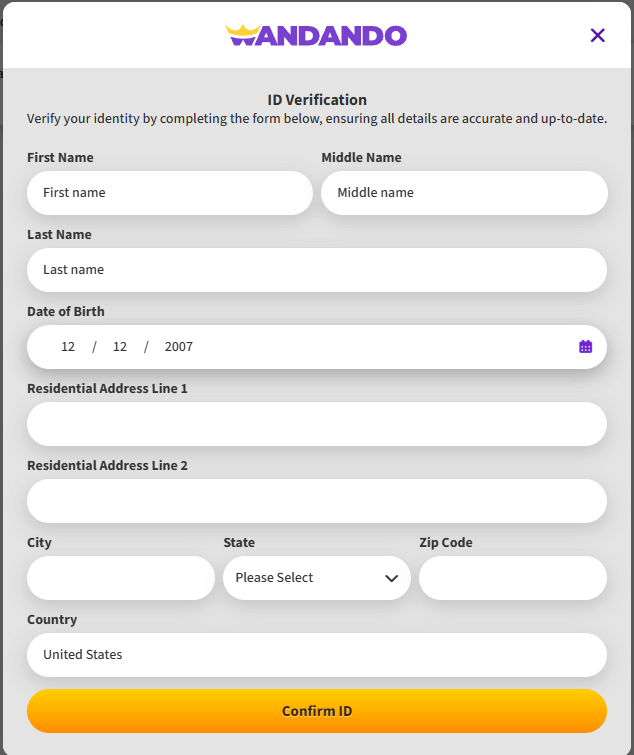Focus the First name input field
Screen dimensions: 634x755
[x=170, y=193]
